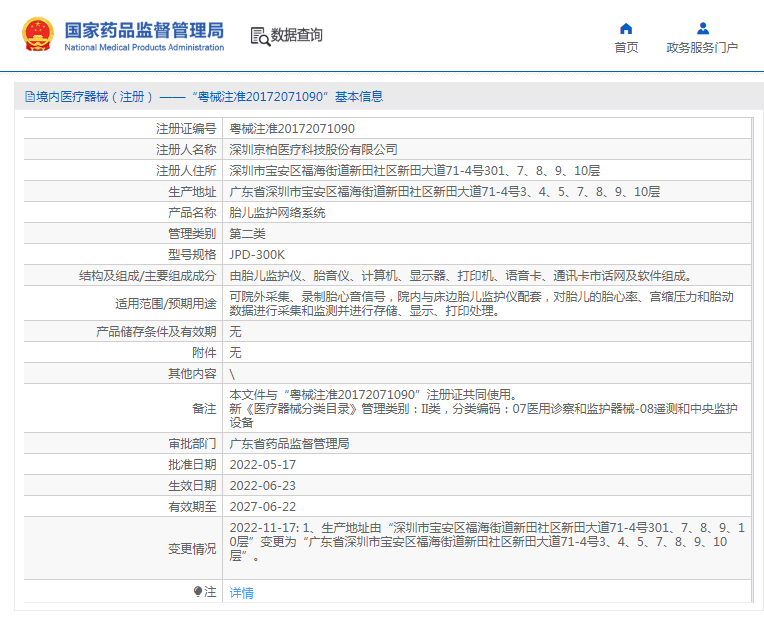Image resolution: width=764 pixels, height=617 pixels.
Task: Click 产品储存条件及有效期 value 无
Action: coord(235,331)
